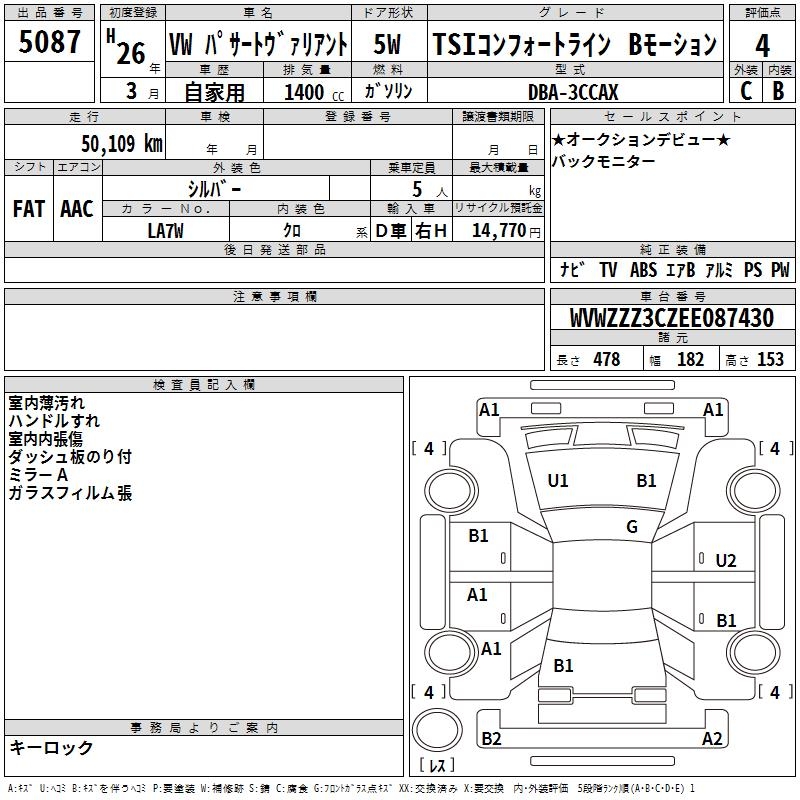Screen dimensions: 800x800
Task: Click the spare tire label レス
Action: click(x=437, y=765)
